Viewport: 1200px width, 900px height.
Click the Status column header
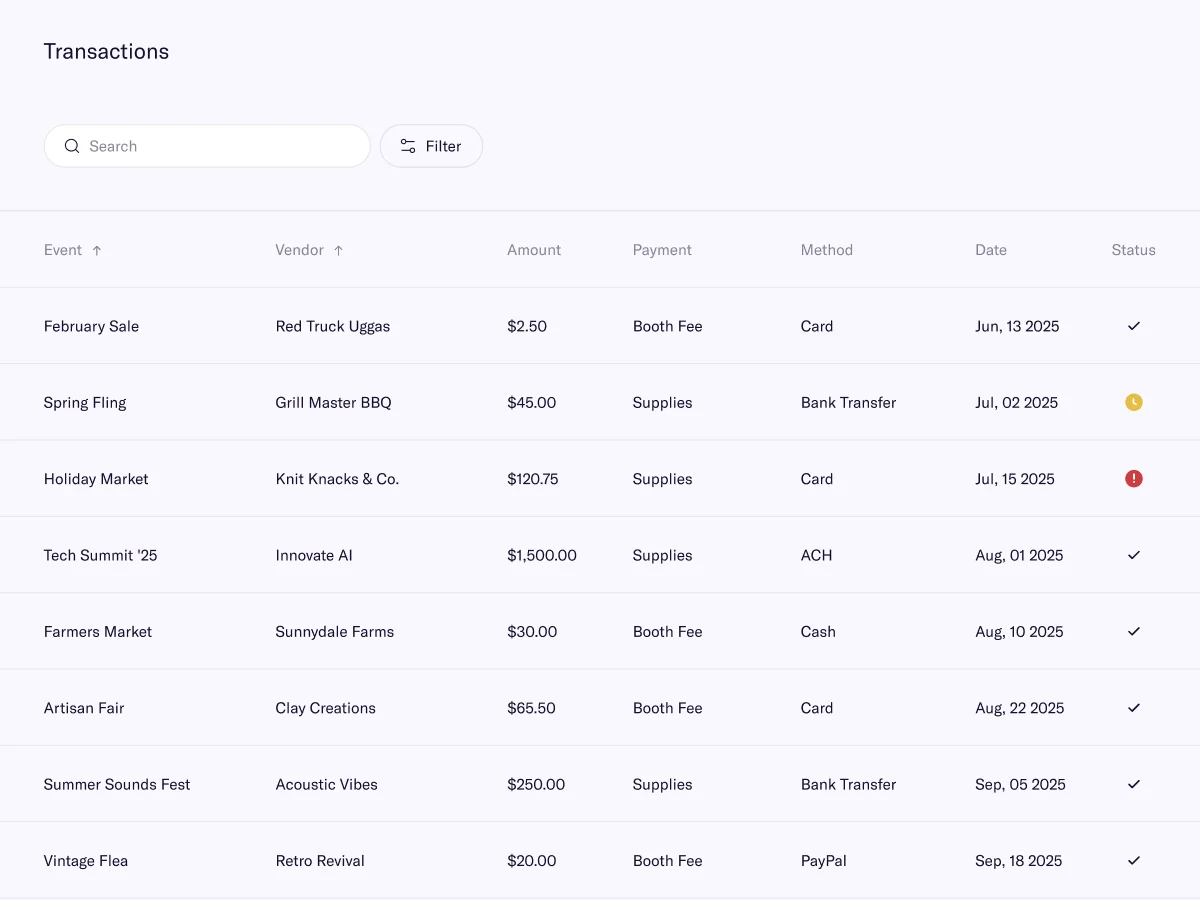tap(1133, 250)
